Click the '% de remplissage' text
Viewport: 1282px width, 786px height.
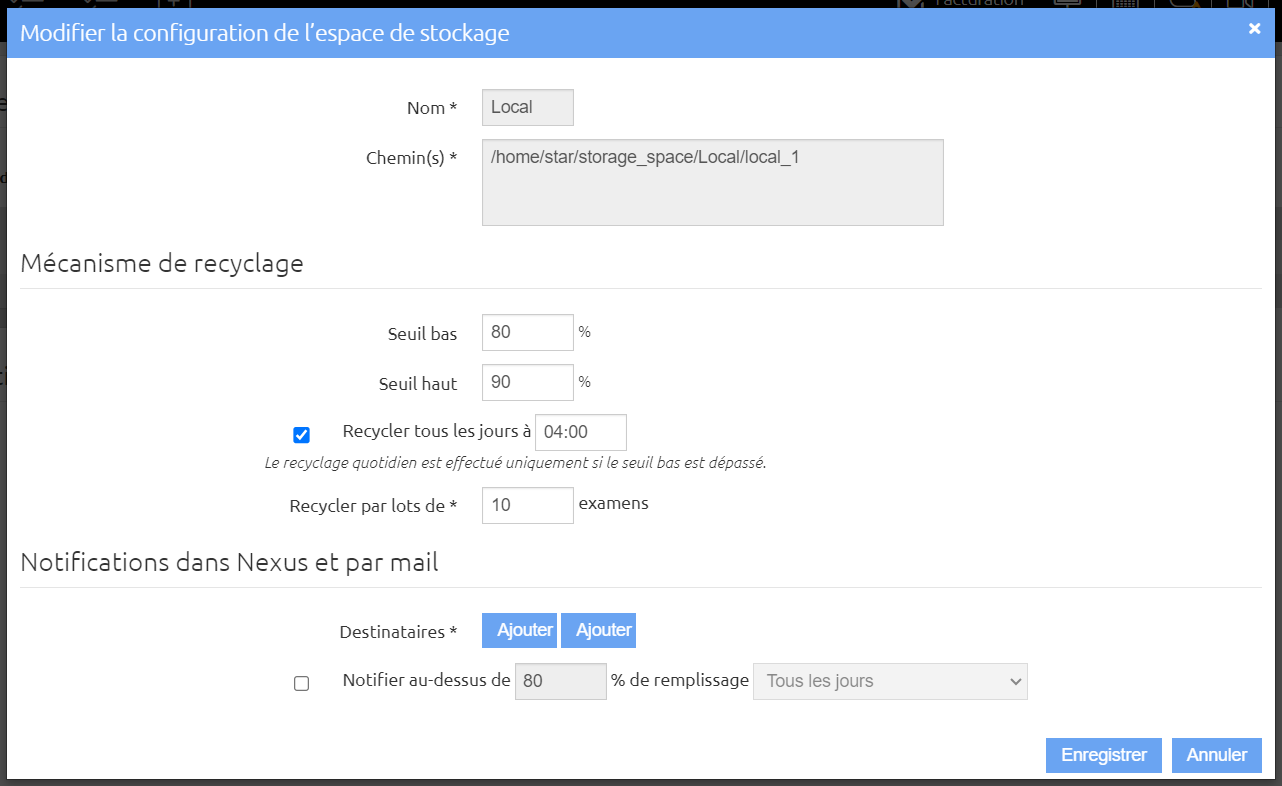[x=680, y=680]
